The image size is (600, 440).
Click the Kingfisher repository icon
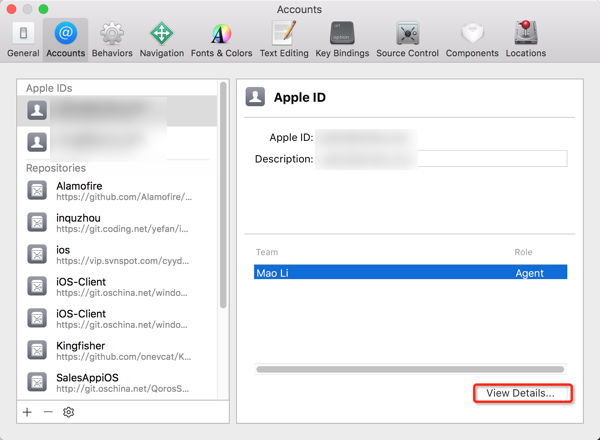37,350
